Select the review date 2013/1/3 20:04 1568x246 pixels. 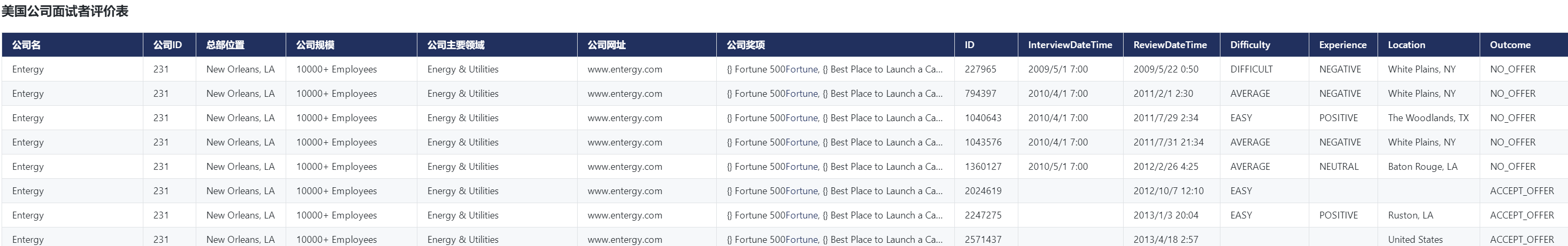pos(1165,215)
